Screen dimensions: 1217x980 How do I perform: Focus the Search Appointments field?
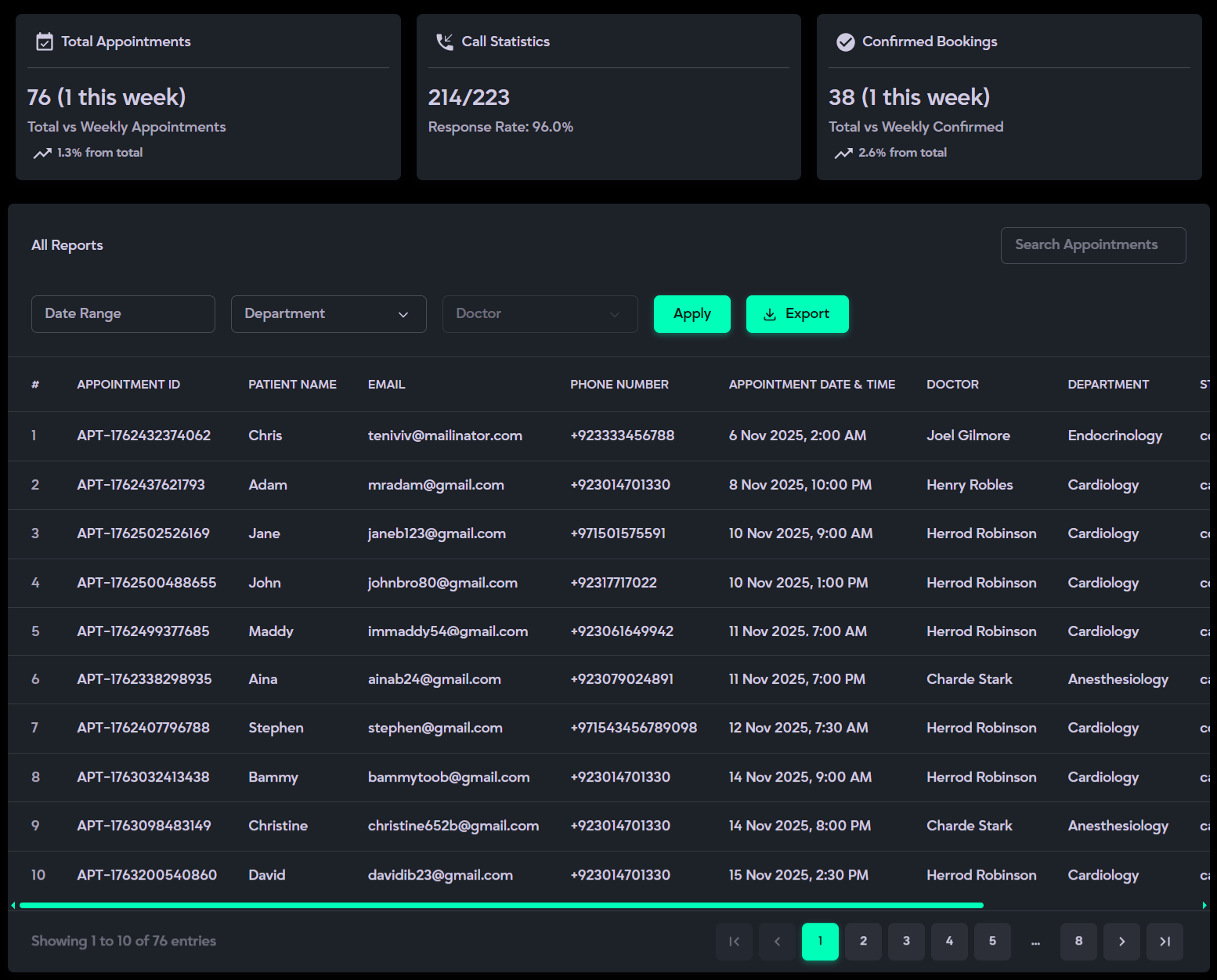coord(1092,245)
